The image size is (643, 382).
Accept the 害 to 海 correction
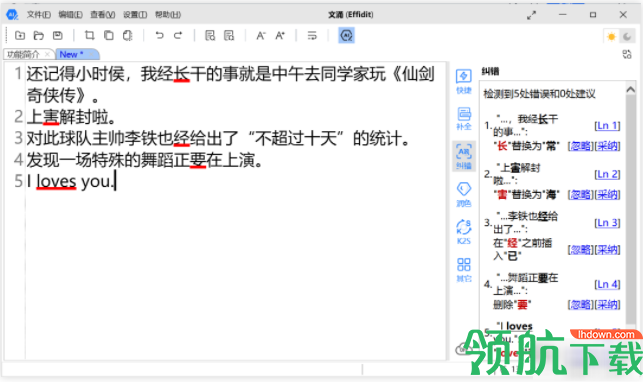(607, 194)
